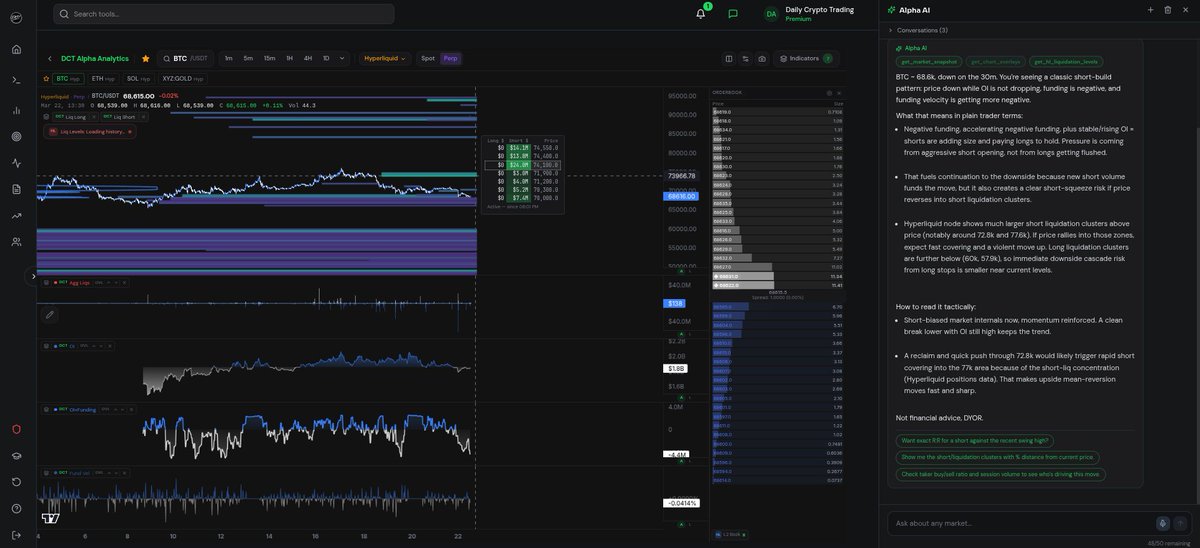Click the microphone icon in AI input
The height and width of the screenshot is (548, 1200).
pyautogui.click(x=1162, y=523)
